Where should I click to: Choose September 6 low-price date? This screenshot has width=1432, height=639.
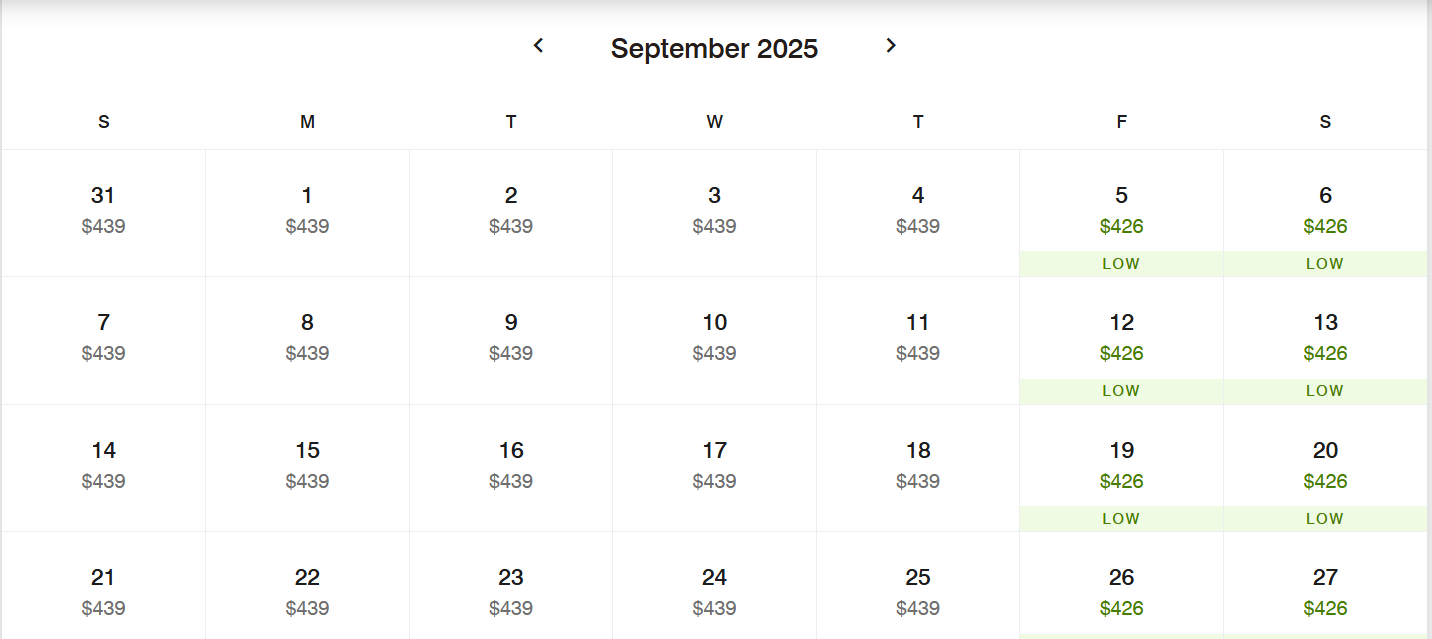(1325, 213)
